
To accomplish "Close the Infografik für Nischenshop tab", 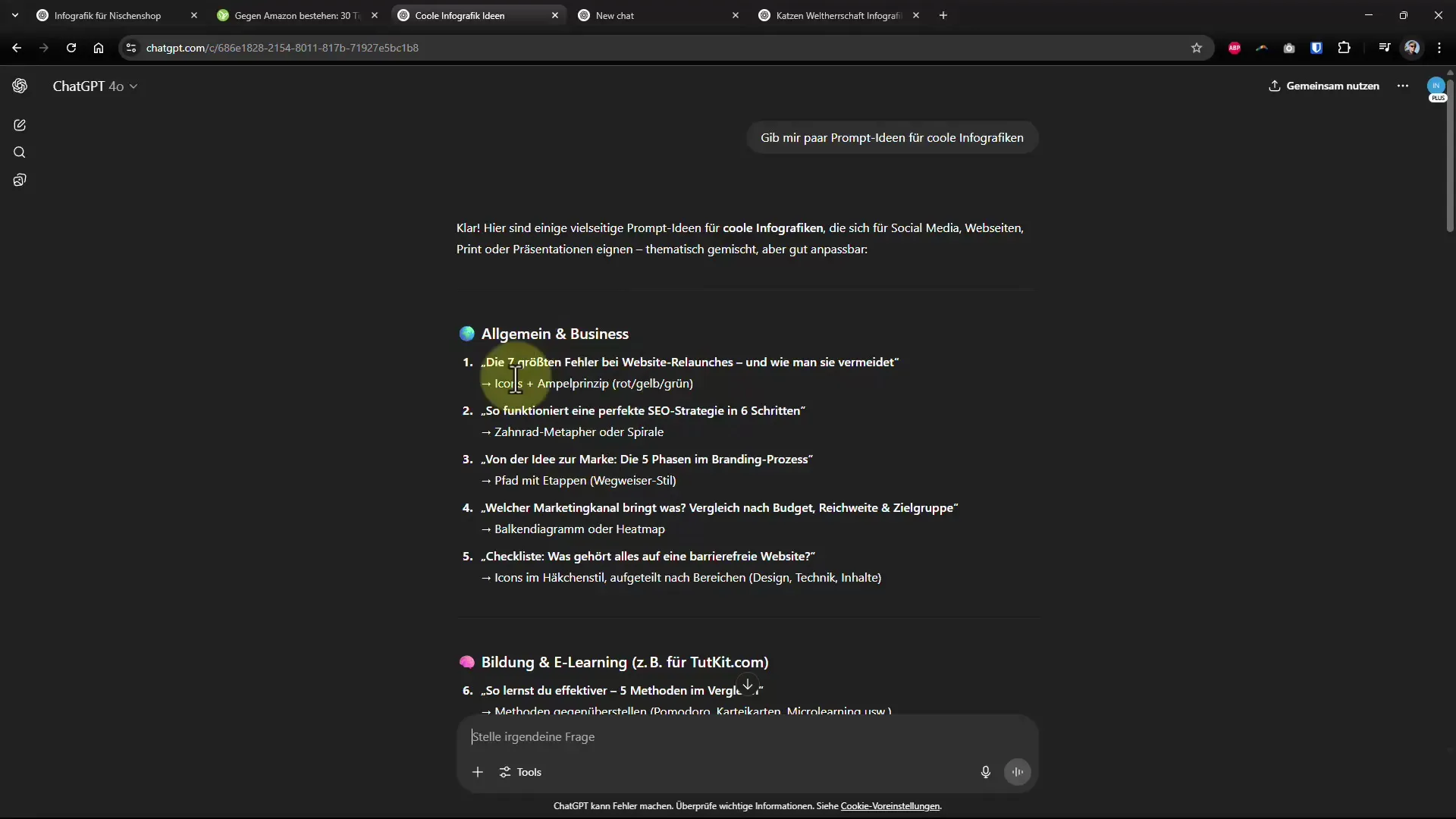I will (x=194, y=15).
